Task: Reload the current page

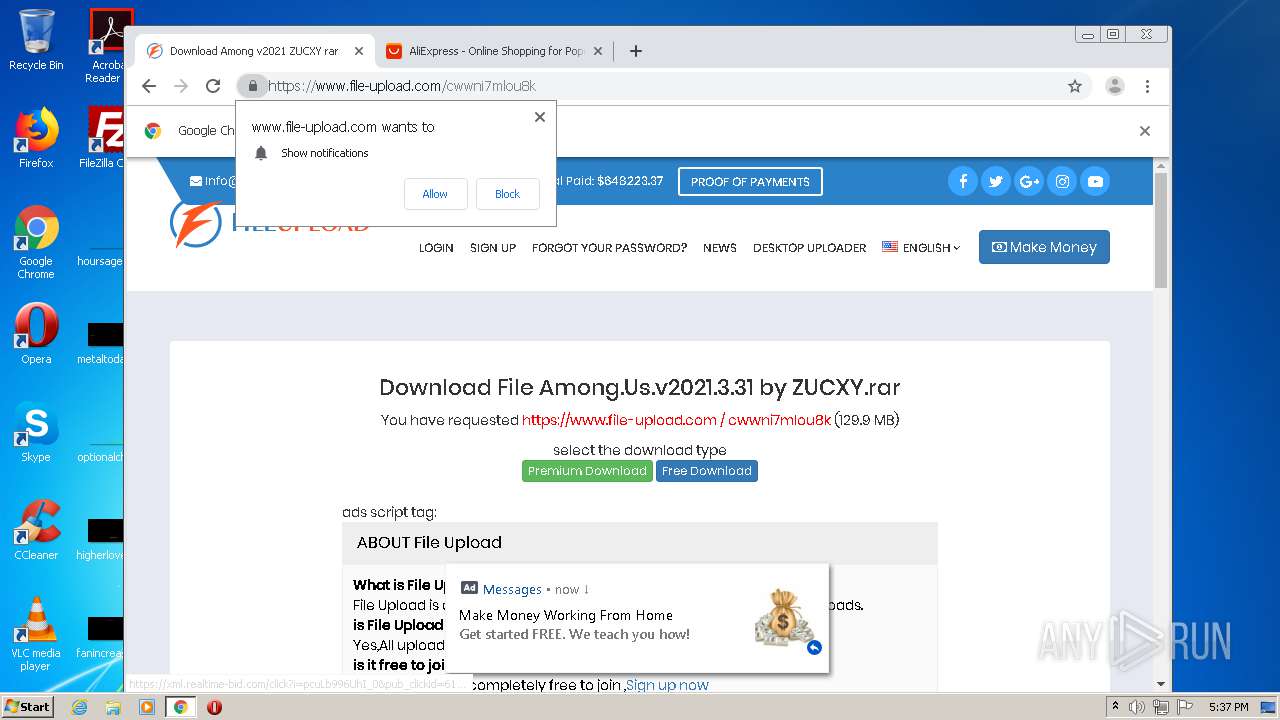Action: click(x=213, y=86)
